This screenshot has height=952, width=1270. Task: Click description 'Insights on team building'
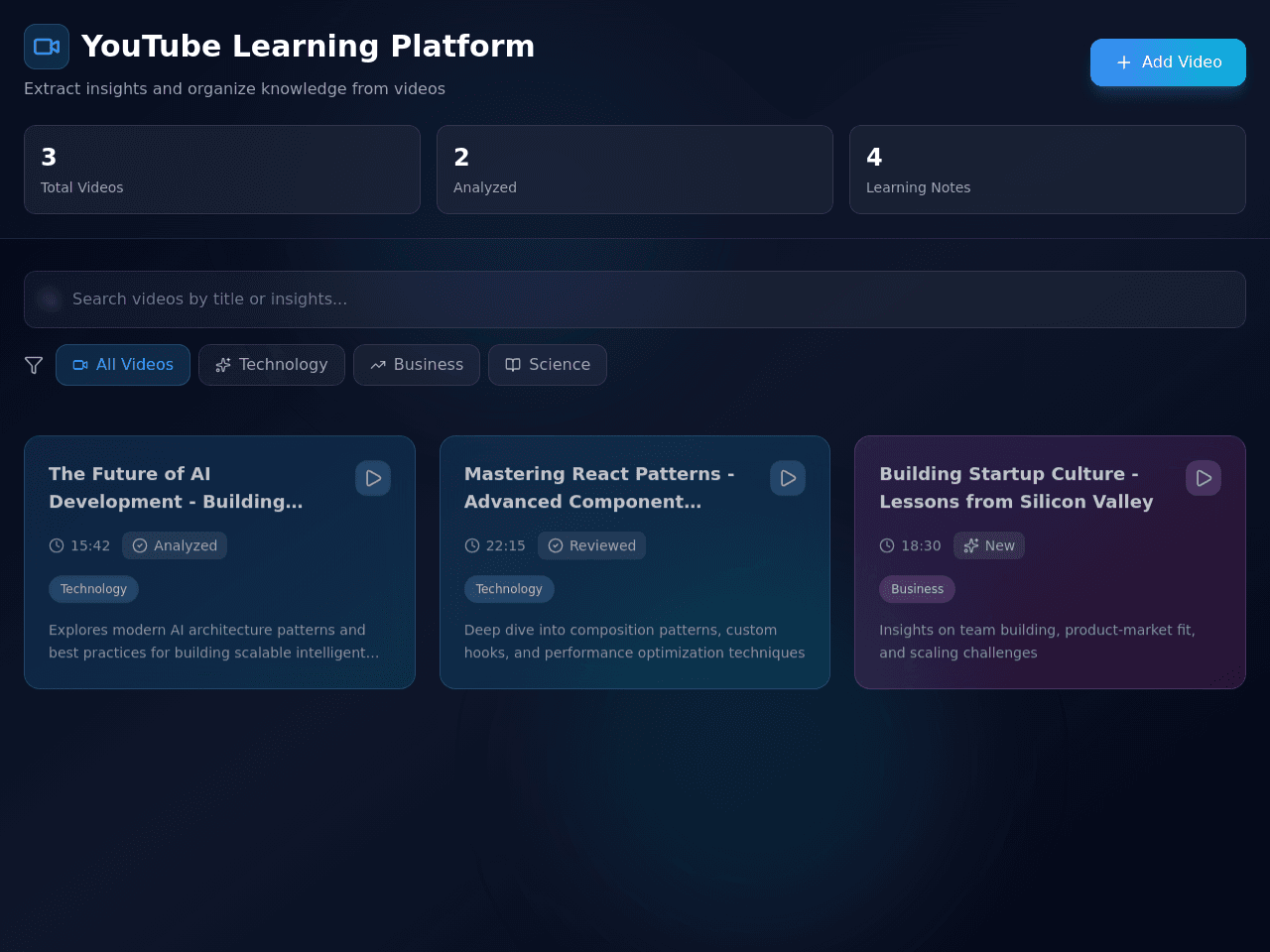tap(1037, 642)
